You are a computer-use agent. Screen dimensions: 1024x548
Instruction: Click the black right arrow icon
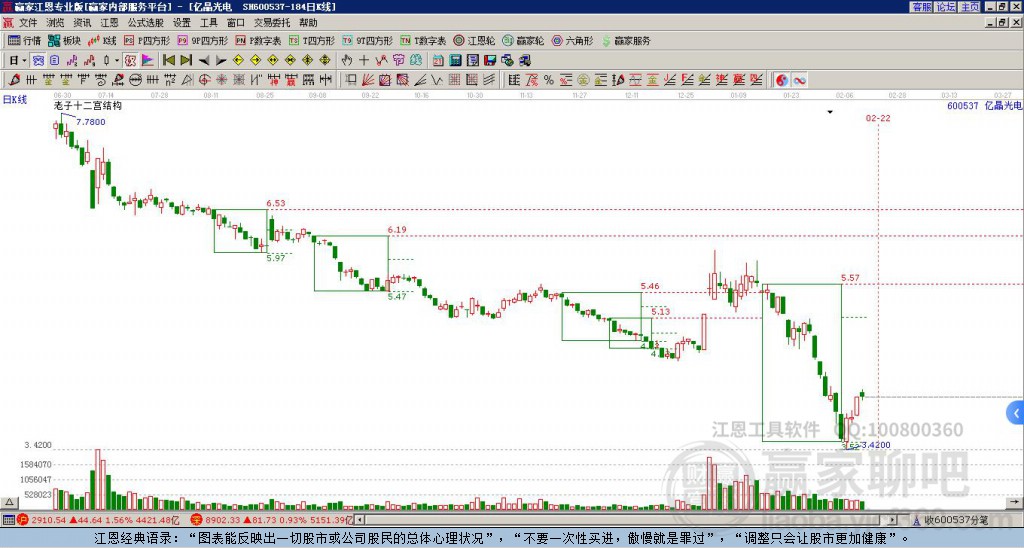pyautogui.click(x=221, y=61)
